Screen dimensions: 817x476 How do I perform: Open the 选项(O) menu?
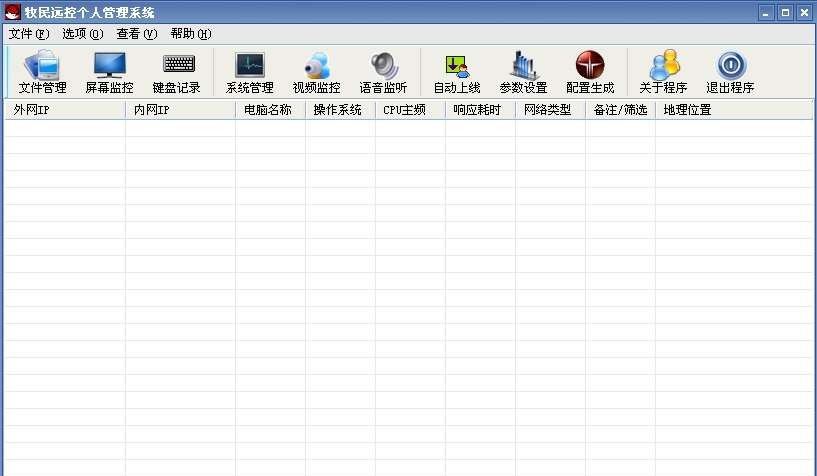pyautogui.click(x=83, y=34)
